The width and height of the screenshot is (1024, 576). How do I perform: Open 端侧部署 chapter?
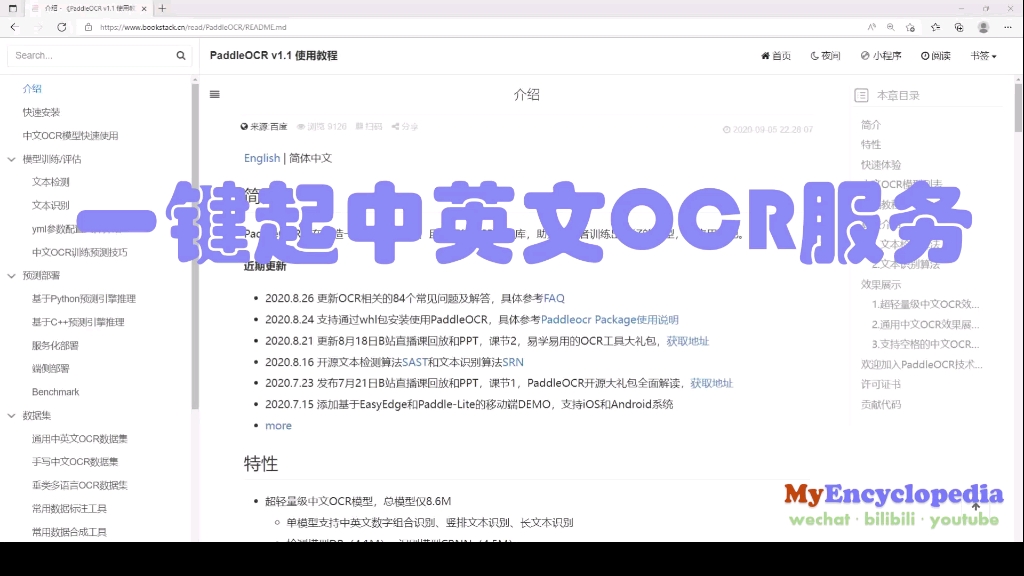[50, 368]
